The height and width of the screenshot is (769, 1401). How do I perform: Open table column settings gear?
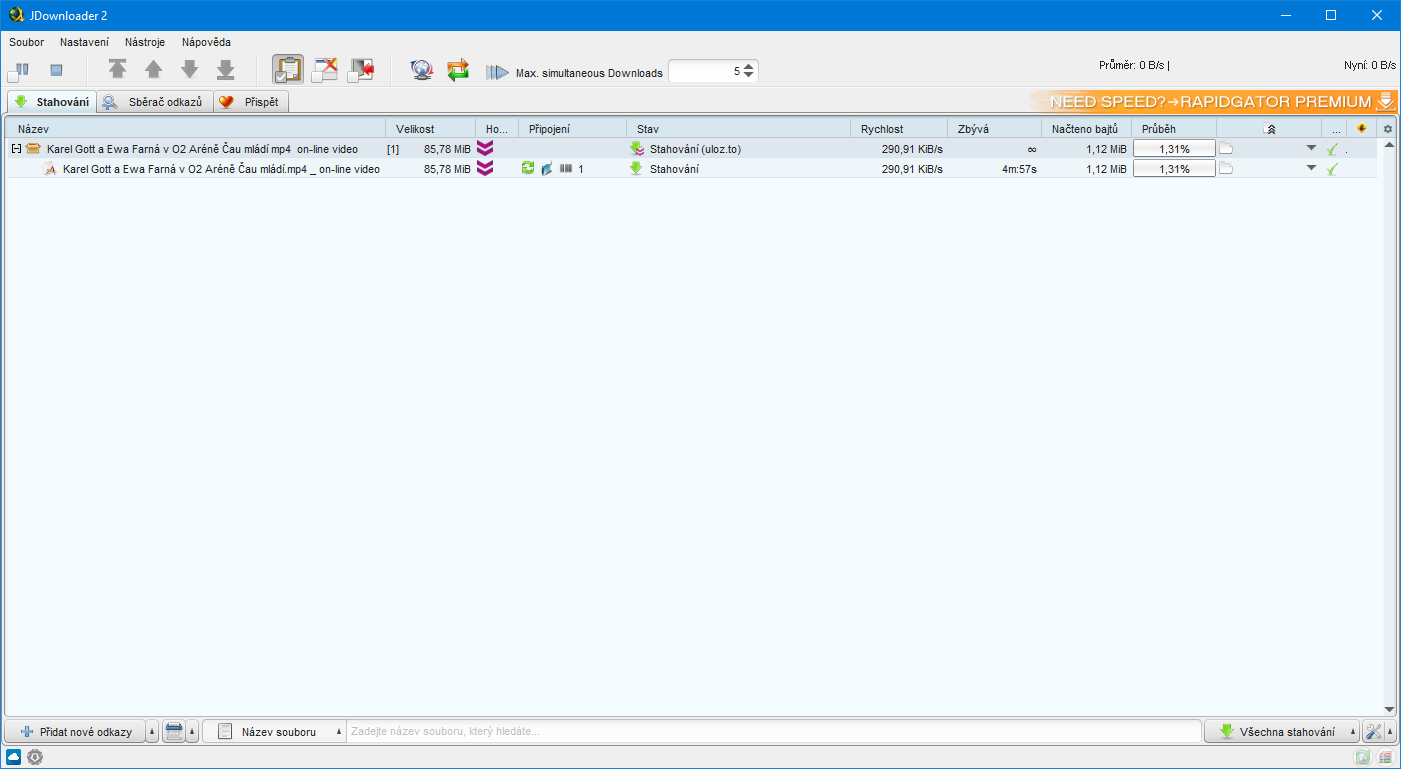[x=1387, y=129]
